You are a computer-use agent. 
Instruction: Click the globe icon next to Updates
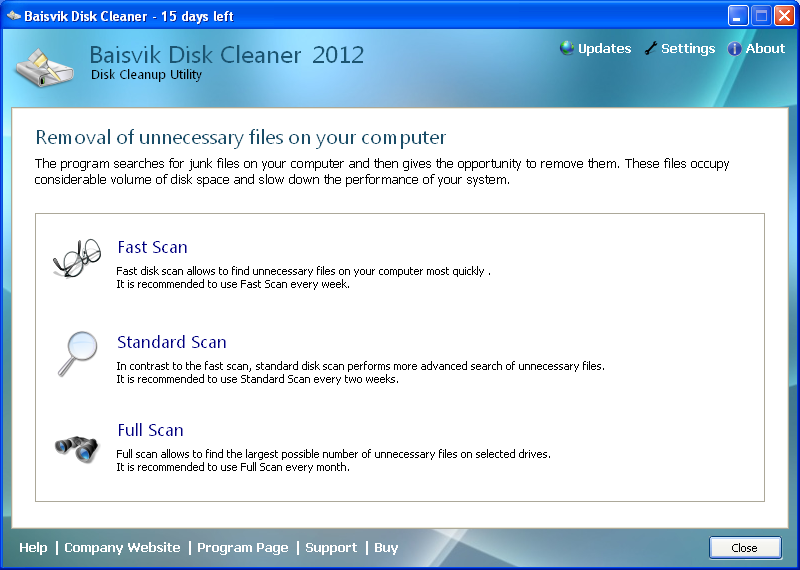click(567, 48)
